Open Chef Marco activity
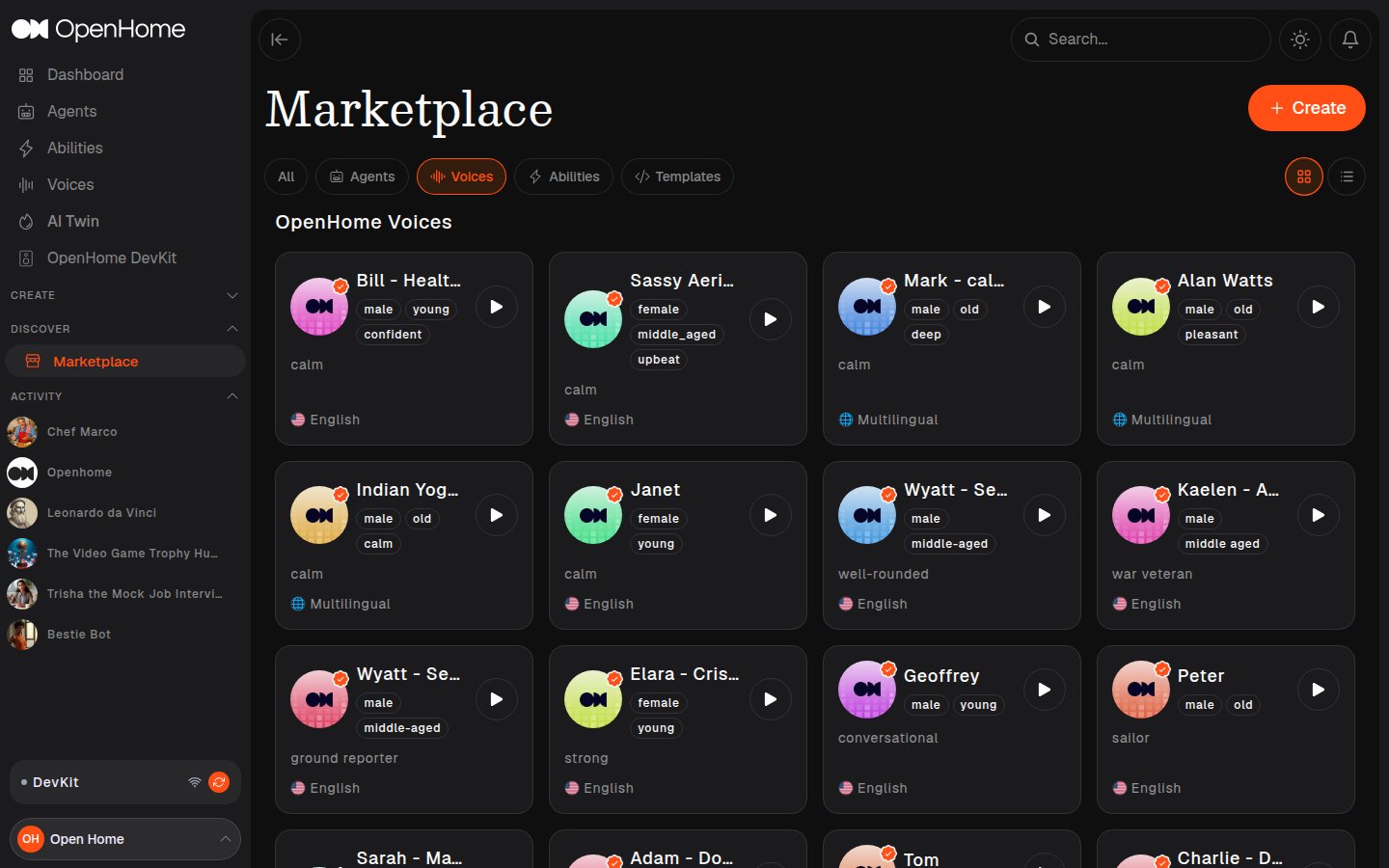This screenshot has height=868, width=1389. click(x=125, y=432)
